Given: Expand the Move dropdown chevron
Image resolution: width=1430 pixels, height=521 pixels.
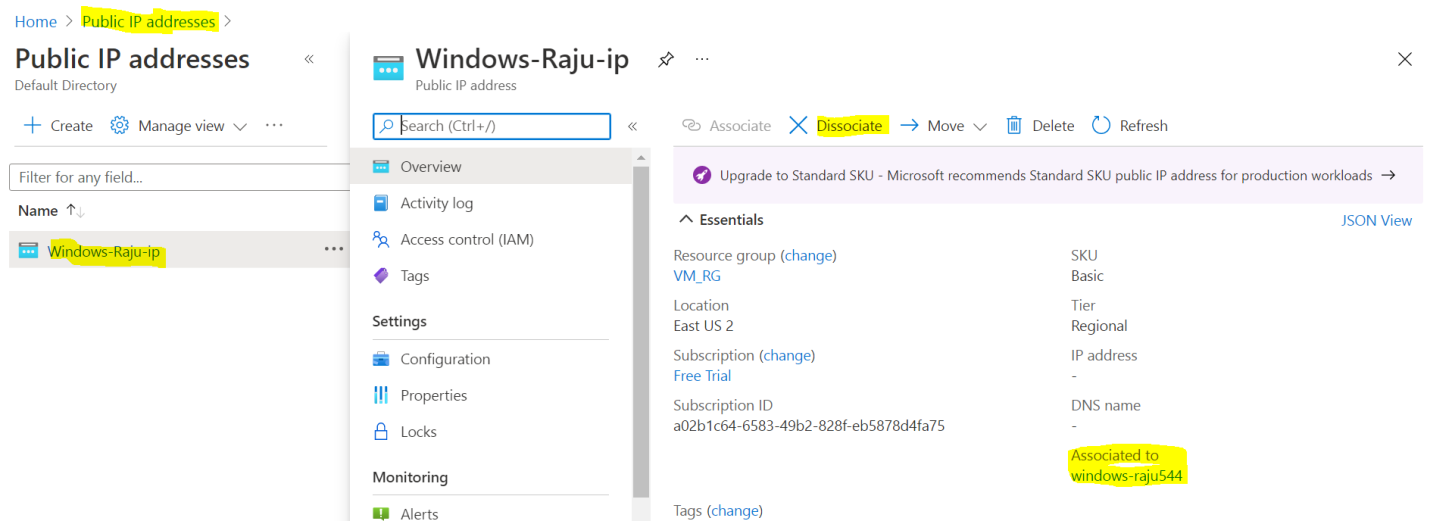Looking at the screenshot, I should [x=980, y=127].
